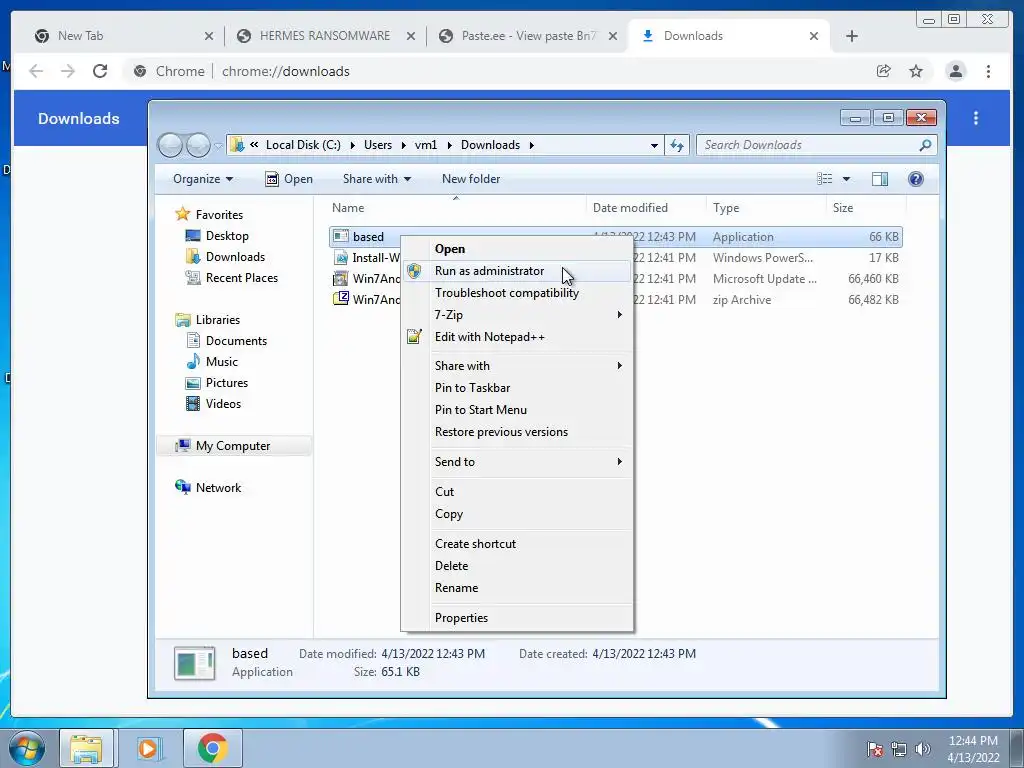Select Pin to Taskbar
Image resolution: width=1024 pixels, height=768 pixels.
pyautogui.click(x=516, y=388)
